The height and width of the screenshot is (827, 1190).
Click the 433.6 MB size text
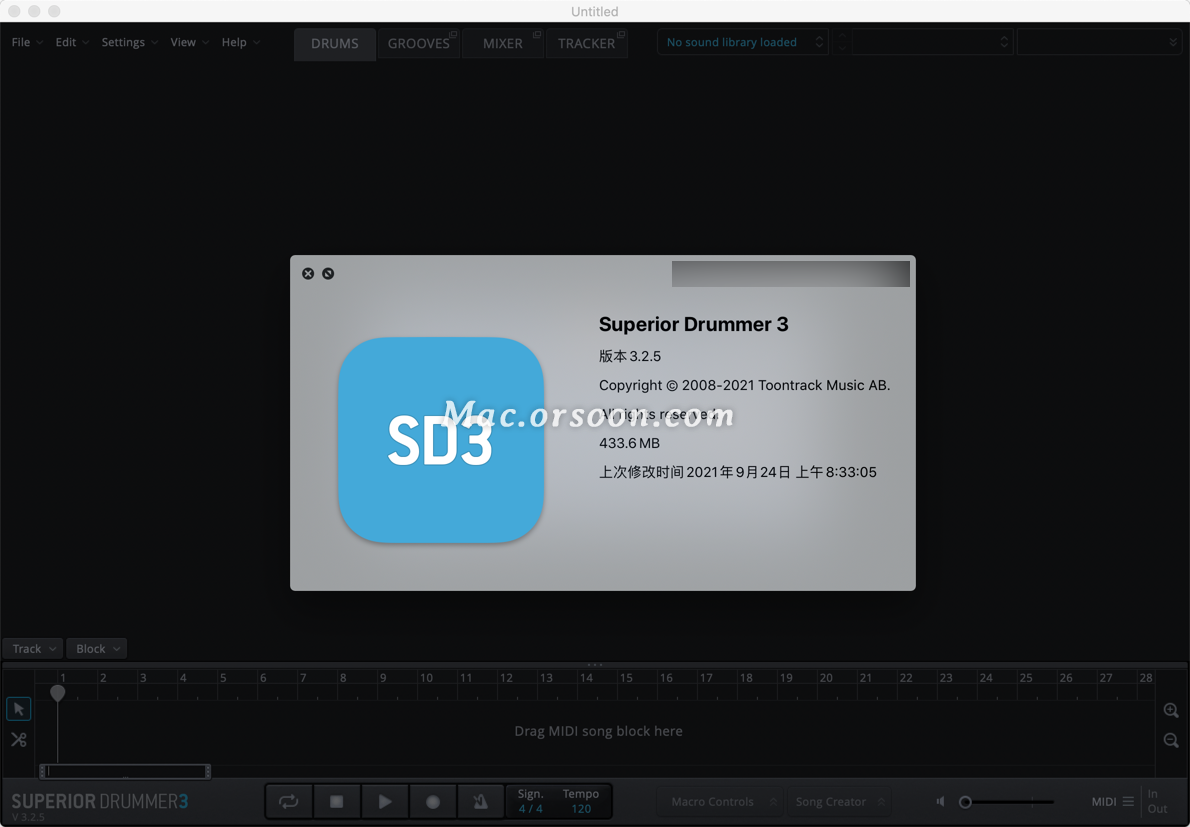coord(629,443)
